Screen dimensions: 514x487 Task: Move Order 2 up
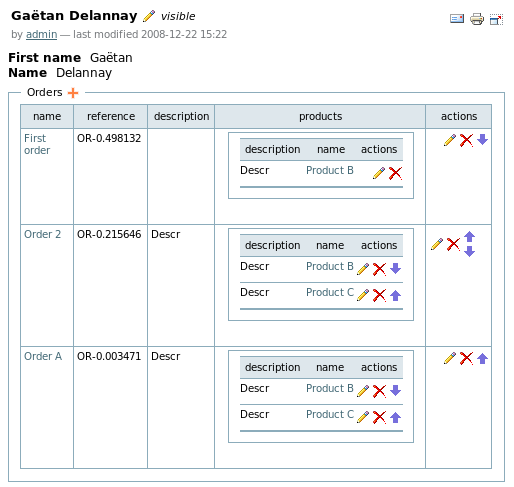469,237
